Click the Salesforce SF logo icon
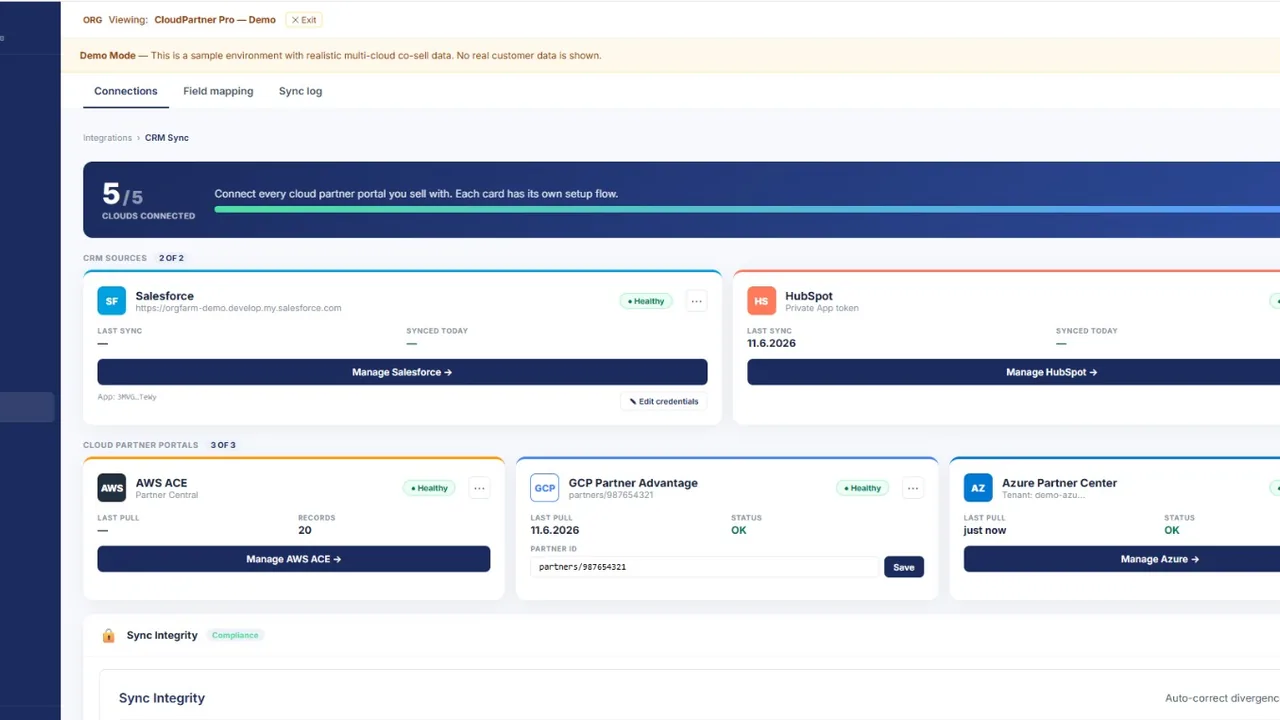 (x=112, y=301)
